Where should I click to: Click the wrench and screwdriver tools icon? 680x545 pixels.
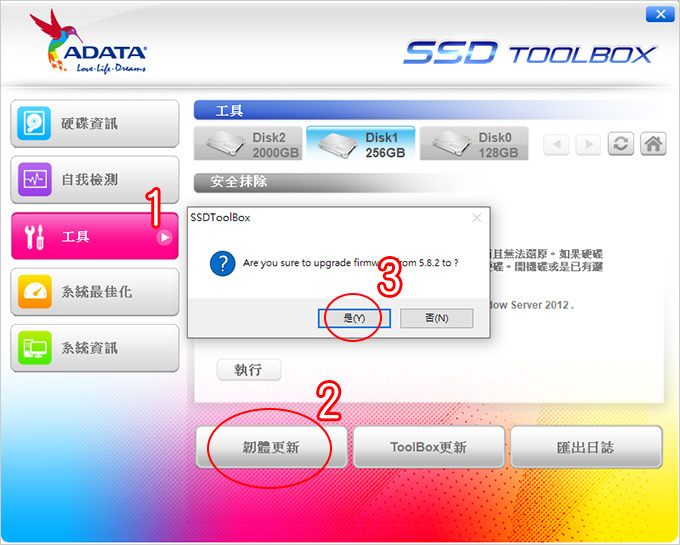click(x=34, y=237)
